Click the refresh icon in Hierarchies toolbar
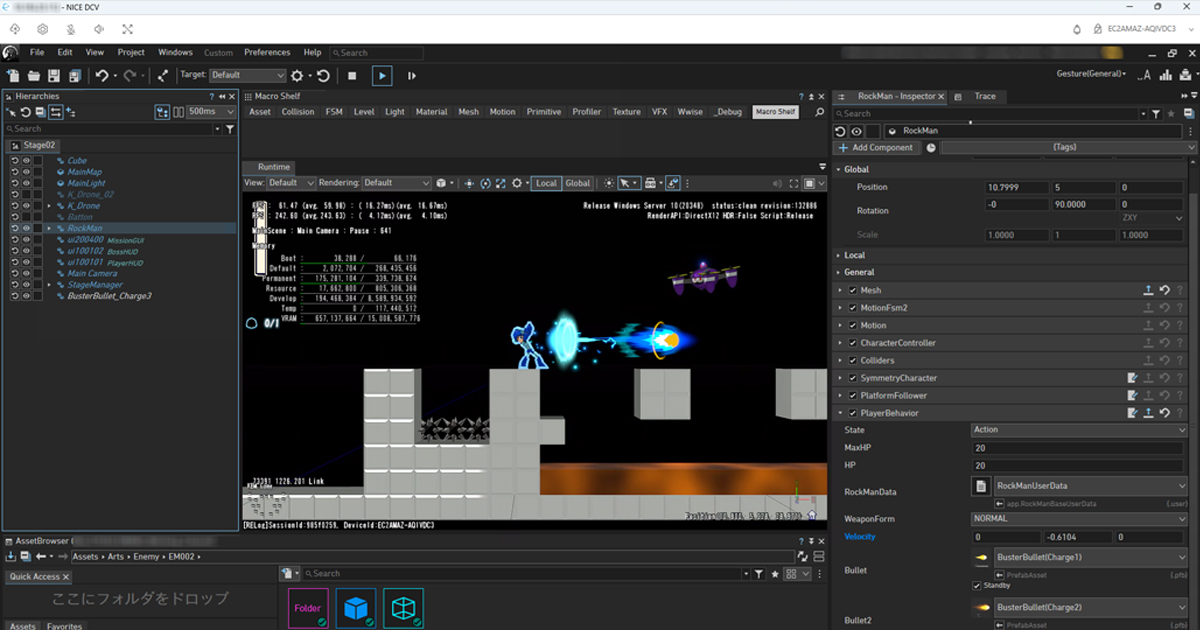 (25, 112)
